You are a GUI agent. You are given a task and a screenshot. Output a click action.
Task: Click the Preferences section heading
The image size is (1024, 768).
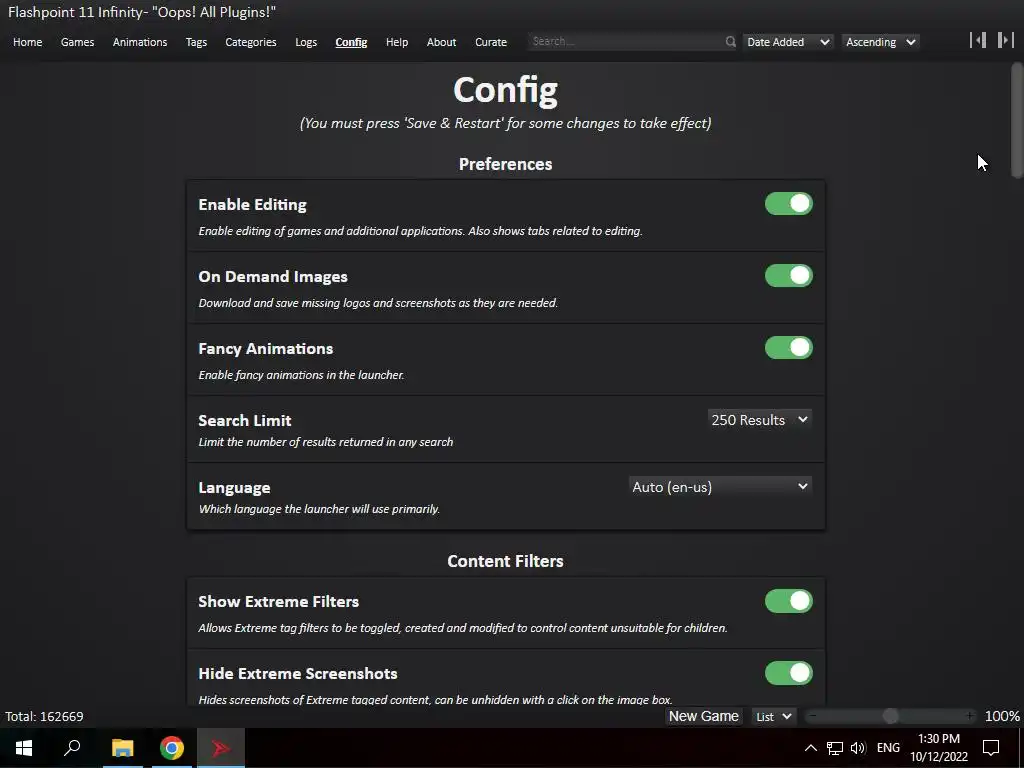coord(505,164)
